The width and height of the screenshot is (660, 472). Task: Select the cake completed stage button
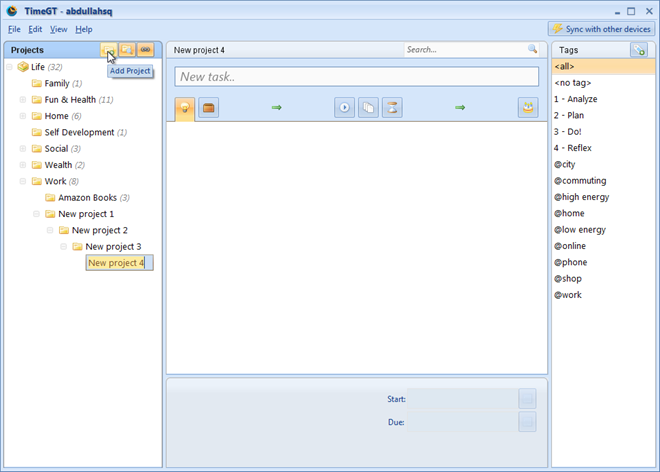pos(528,108)
